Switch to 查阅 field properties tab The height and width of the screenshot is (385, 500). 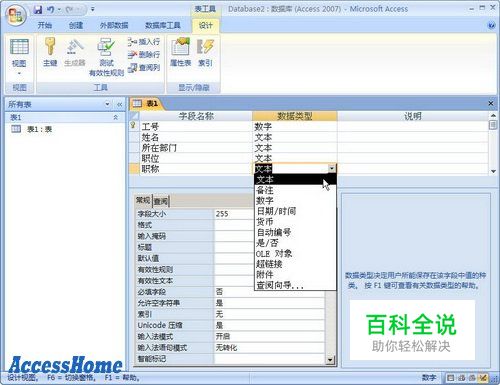[161, 201]
